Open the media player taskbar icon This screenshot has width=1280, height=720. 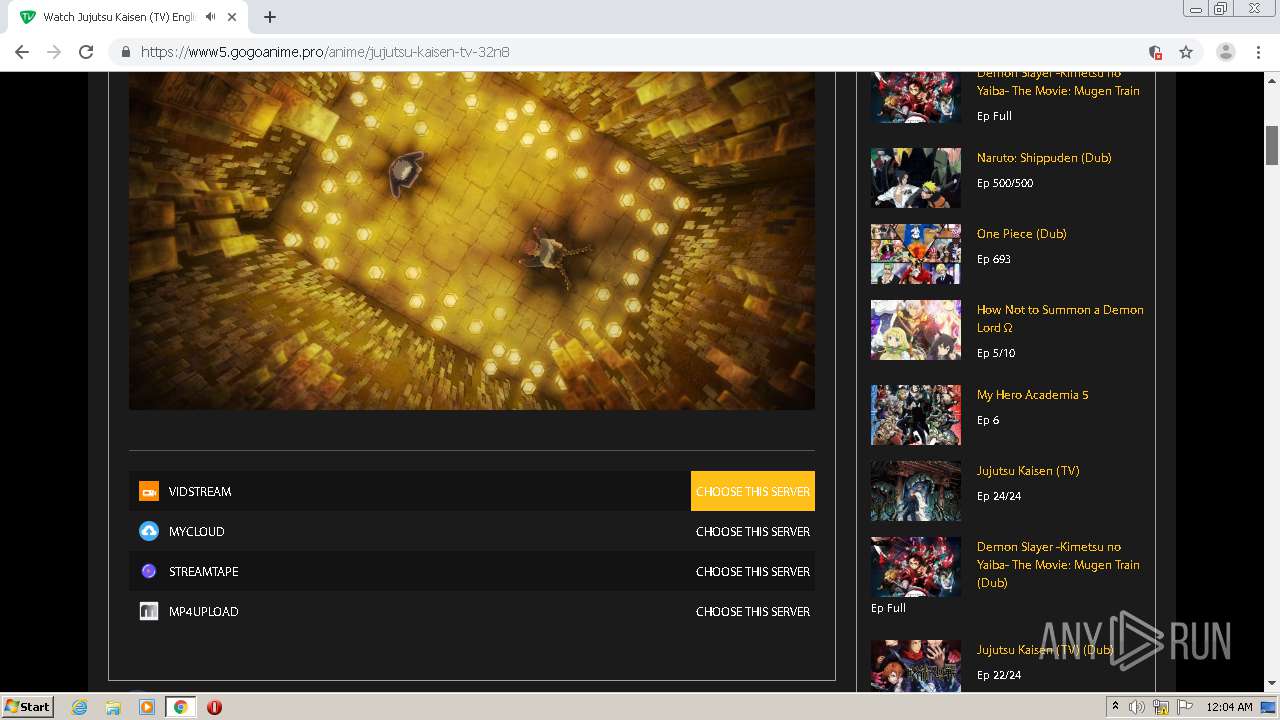[x=147, y=707]
